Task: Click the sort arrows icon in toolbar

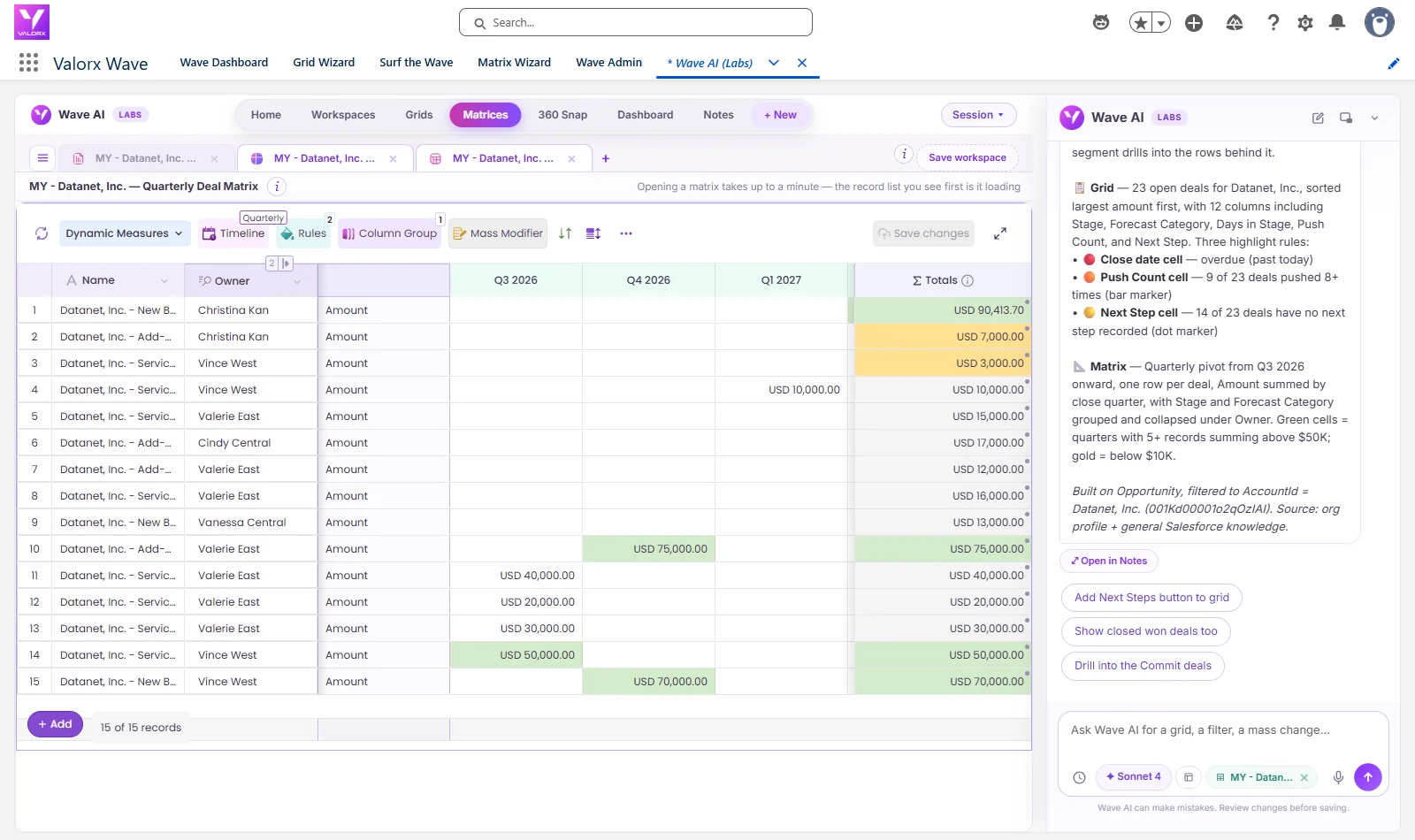Action: pyautogui.click(x=565, y=233)
